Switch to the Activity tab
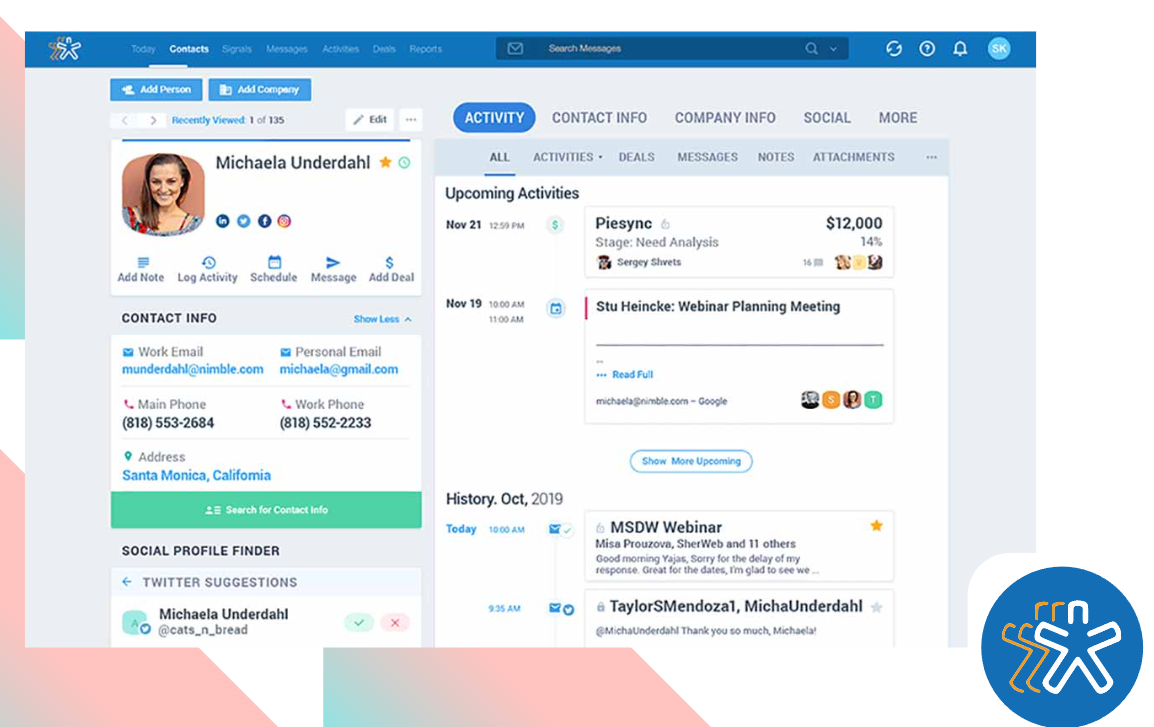Screen dimensions: 1154x727 494,118
